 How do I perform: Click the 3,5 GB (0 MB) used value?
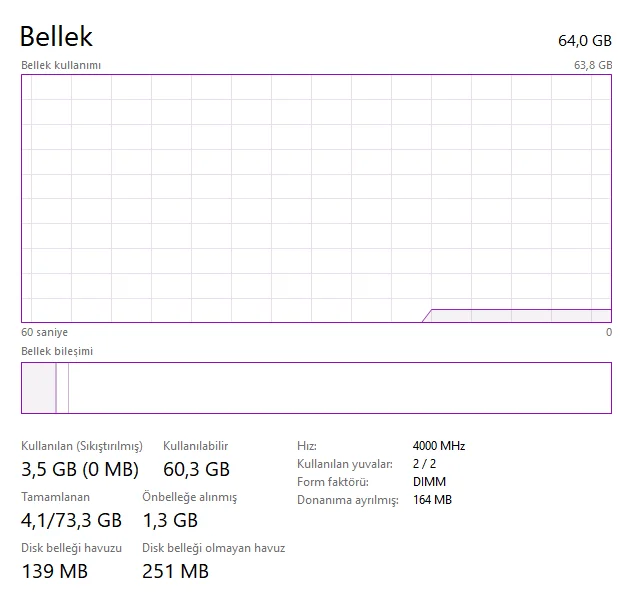(x=80, y=469)
